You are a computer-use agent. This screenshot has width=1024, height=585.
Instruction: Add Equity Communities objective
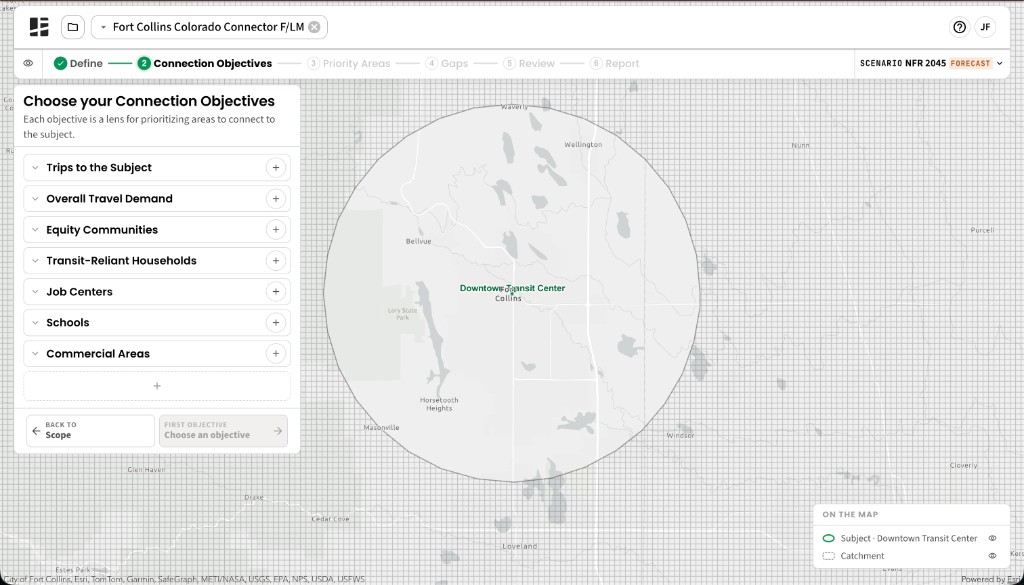(276, 230)
